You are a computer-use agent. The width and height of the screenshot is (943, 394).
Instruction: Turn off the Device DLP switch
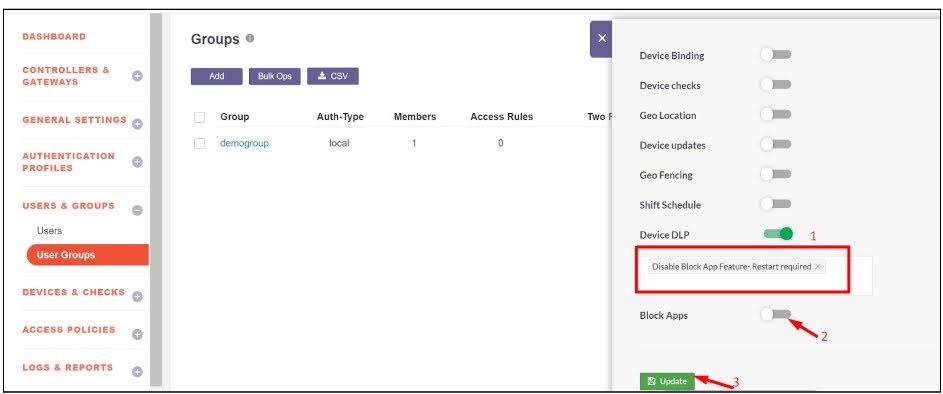[x=778, y=233]
